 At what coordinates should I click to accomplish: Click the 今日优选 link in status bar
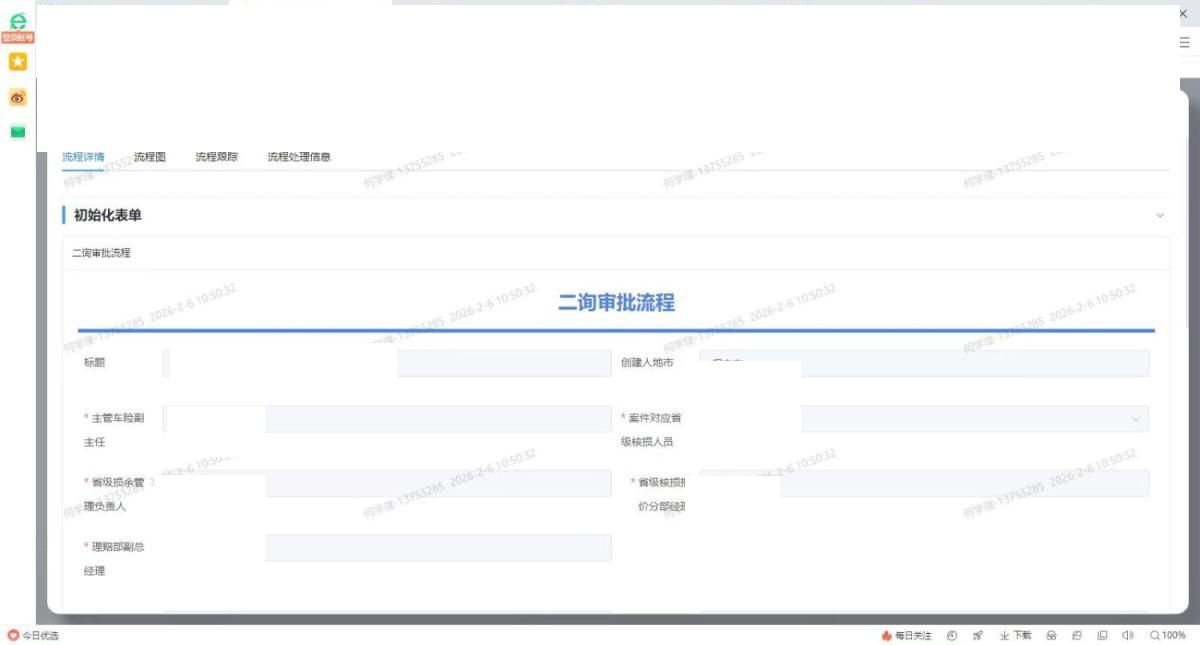coord(34,635)
